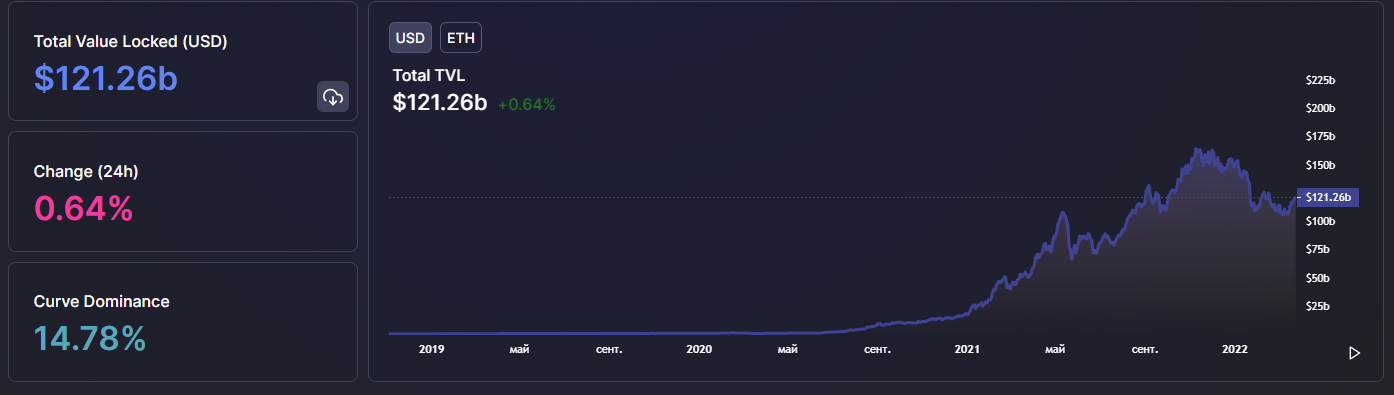The image size is (1394, 395).
Task: Click the 2022 label on time axis
Action: click(1235, 349)
